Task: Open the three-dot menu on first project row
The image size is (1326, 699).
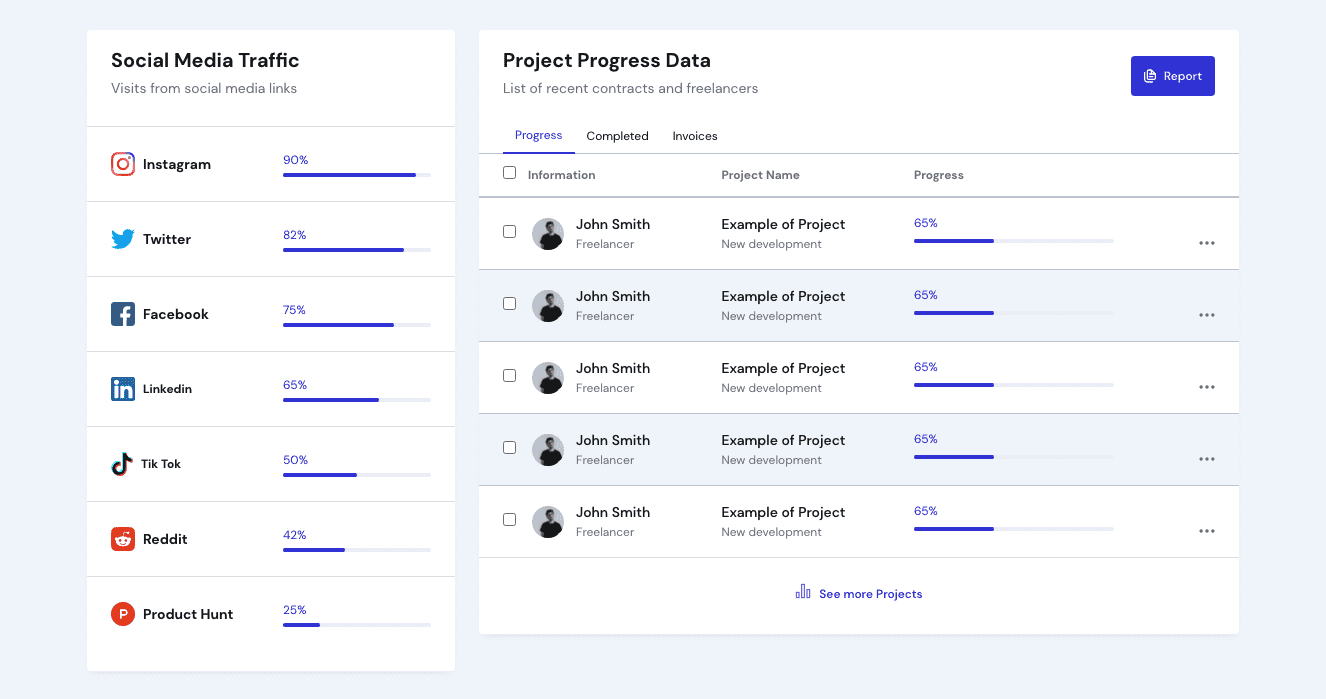Action: (1207, 243)
